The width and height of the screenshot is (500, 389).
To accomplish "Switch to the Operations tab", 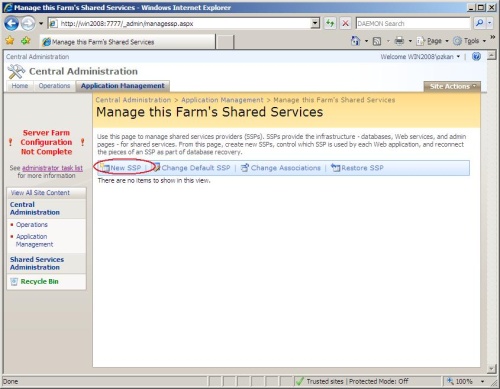I will pos(54,86).
